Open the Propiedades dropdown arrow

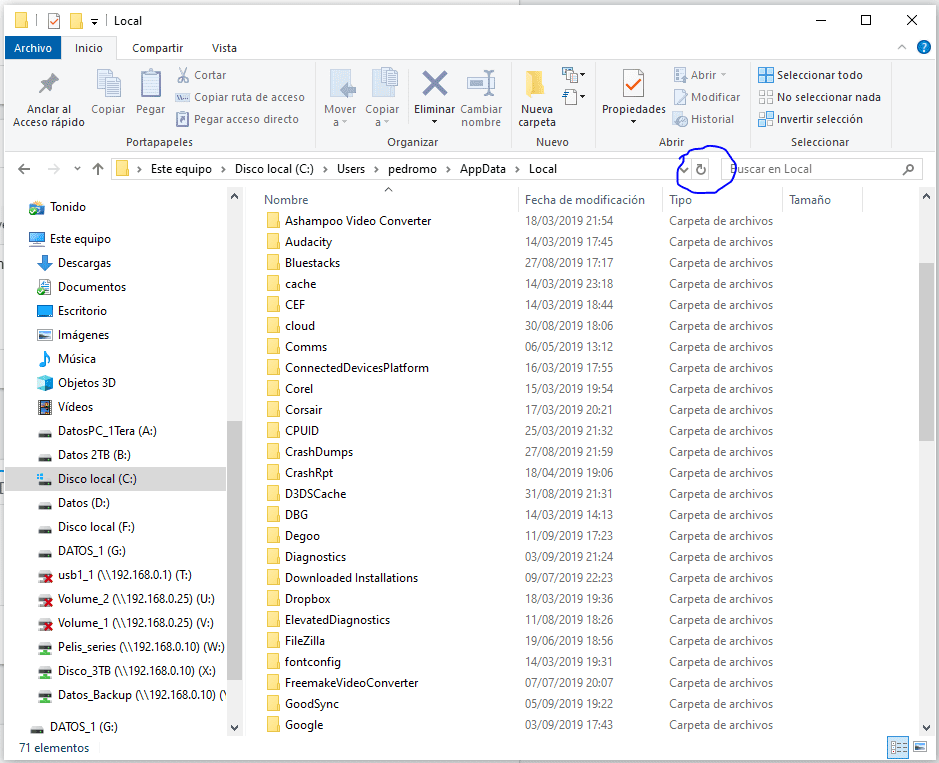coord(634,122)
